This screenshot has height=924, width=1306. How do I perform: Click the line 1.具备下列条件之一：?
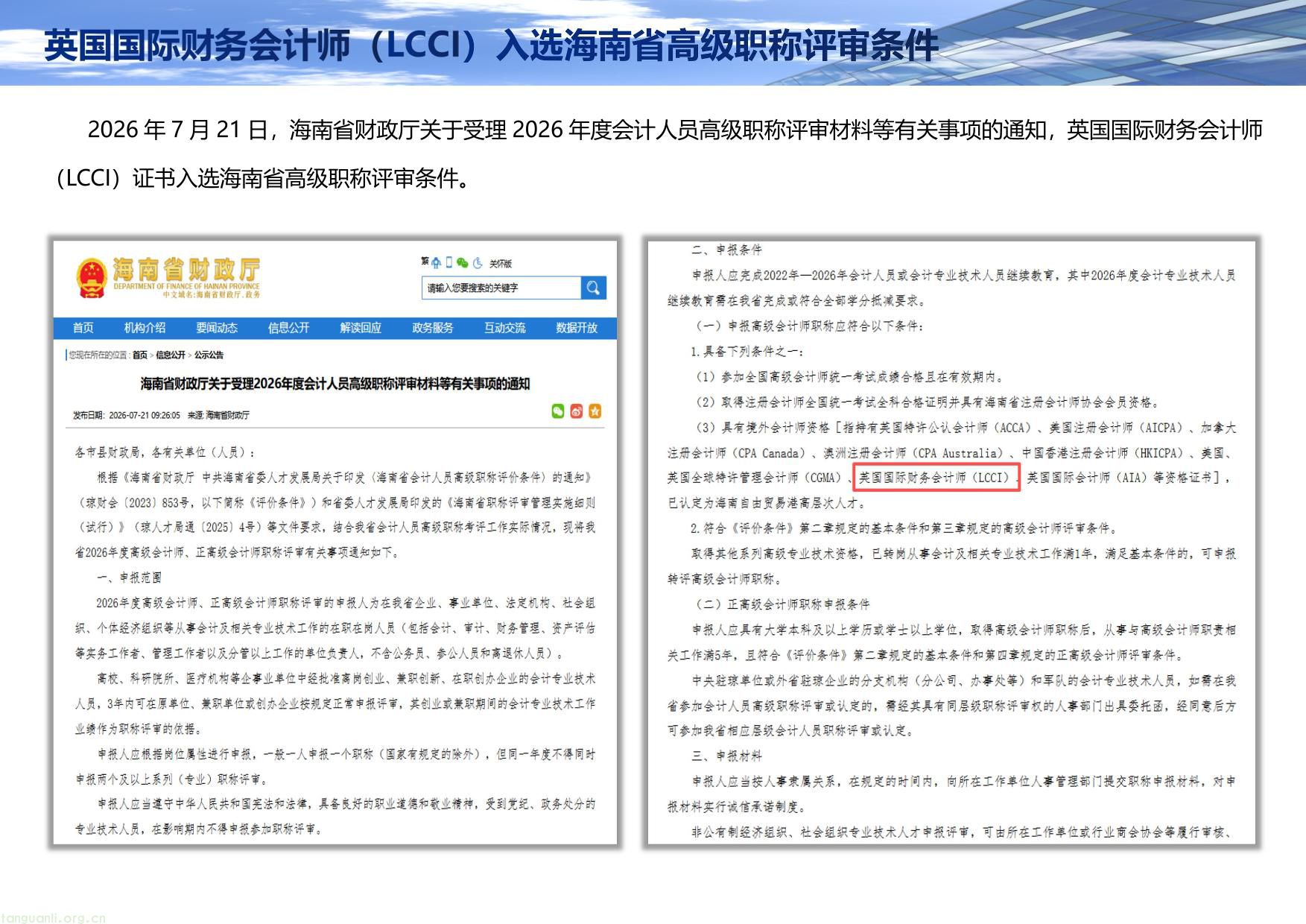coord(747,351)
